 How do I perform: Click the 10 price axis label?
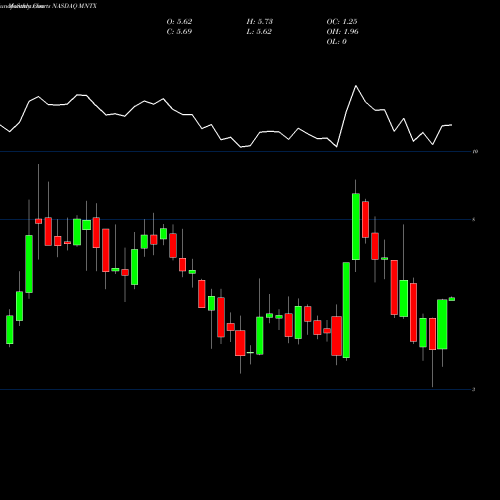pyautogui.click(x=475, y=151)
